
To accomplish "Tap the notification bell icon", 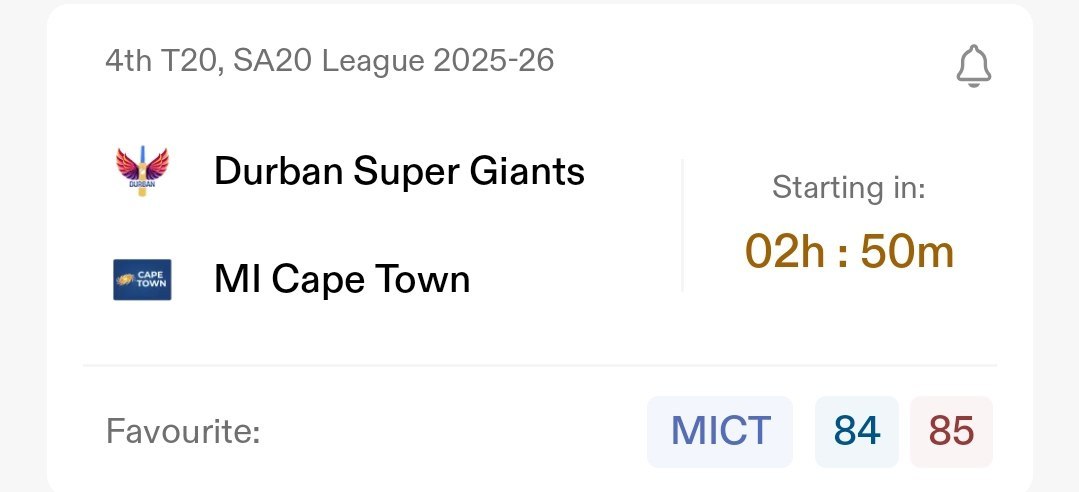I will click(x=973, y=66).
